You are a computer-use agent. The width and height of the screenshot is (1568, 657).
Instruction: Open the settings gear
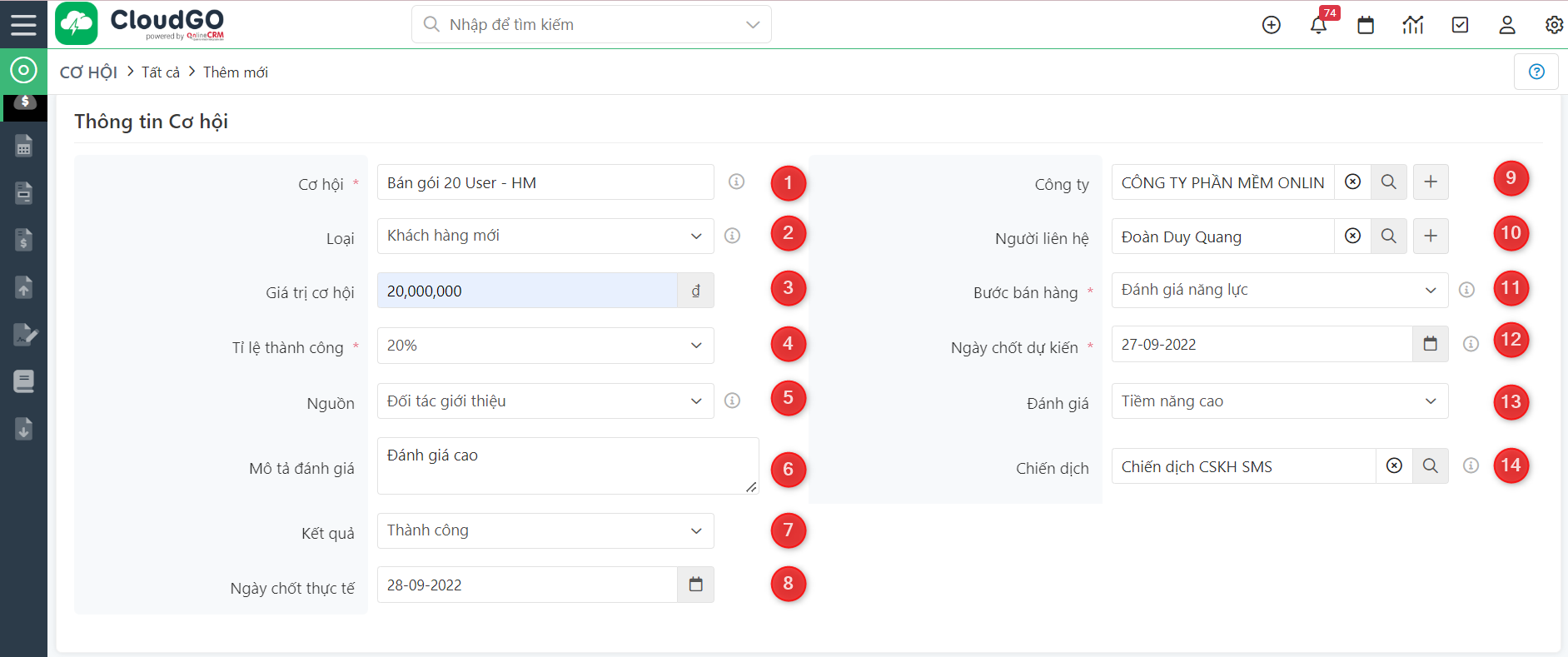pyautogui.click(x=1553, y=25)
